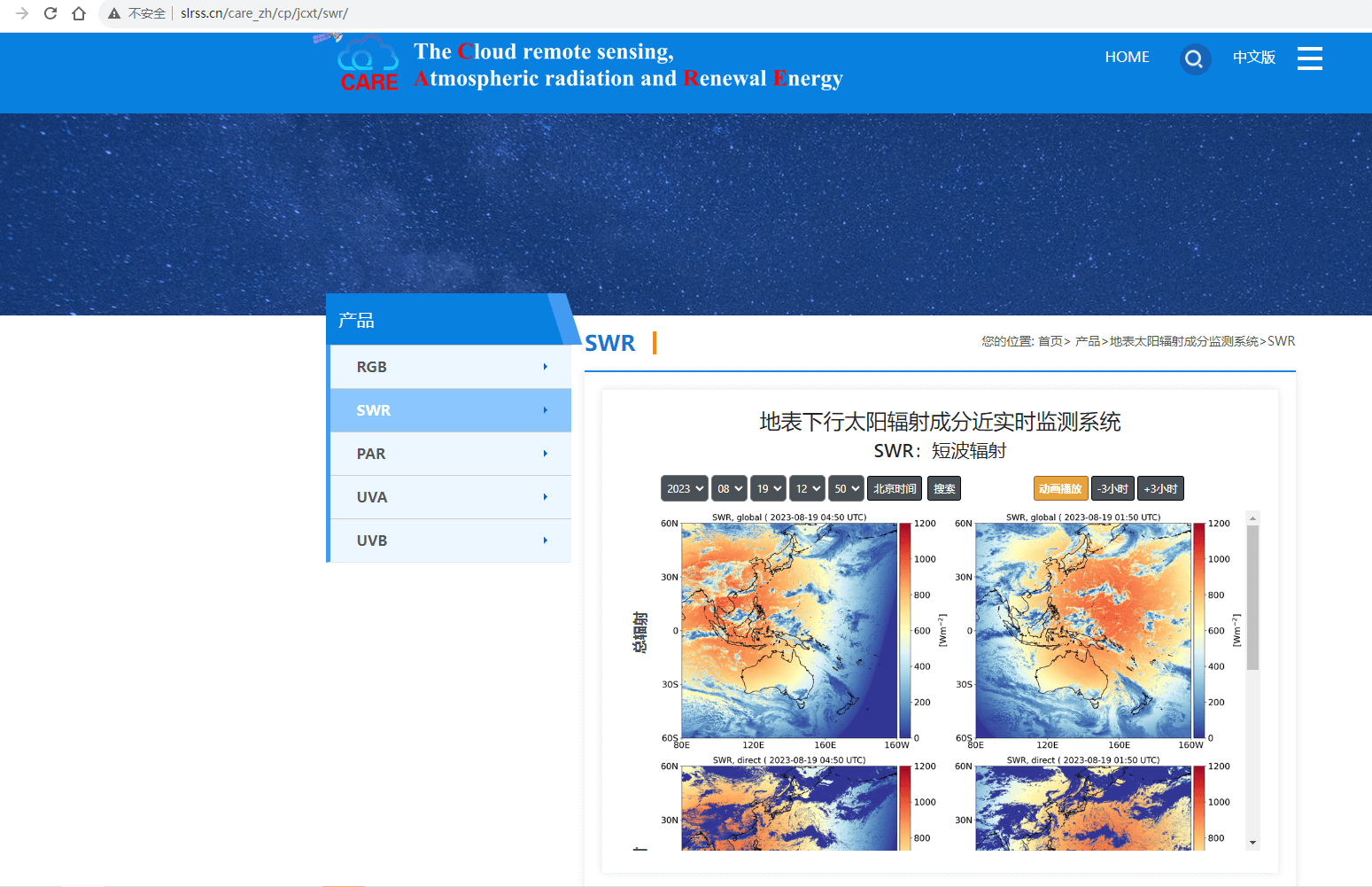This screenshot has width=1372, height=887.
Task: Open the year 2023 dropdown
Action: point(685,488)
